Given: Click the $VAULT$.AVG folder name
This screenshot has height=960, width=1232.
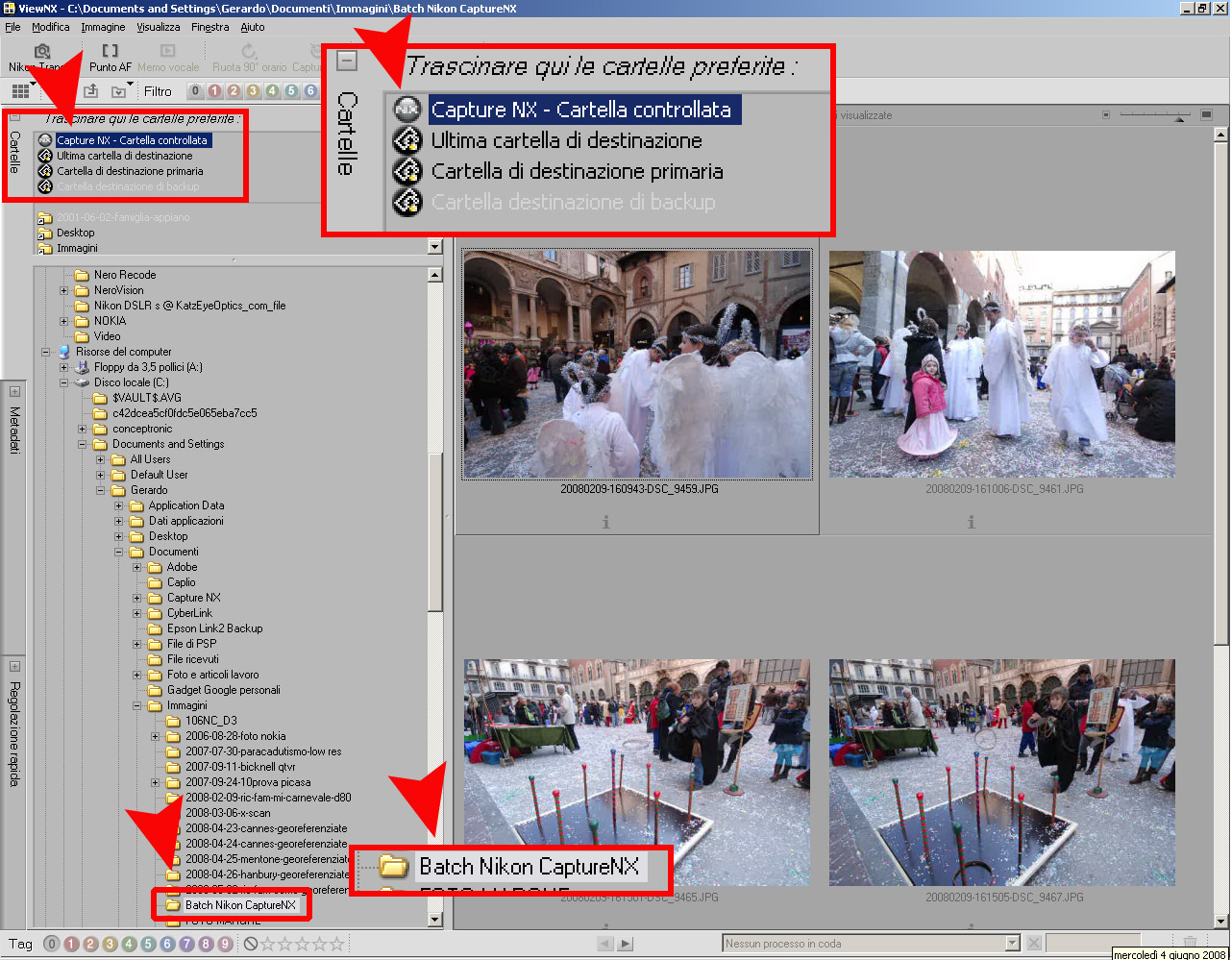Looking at the screenshot, I should point(146,398).
